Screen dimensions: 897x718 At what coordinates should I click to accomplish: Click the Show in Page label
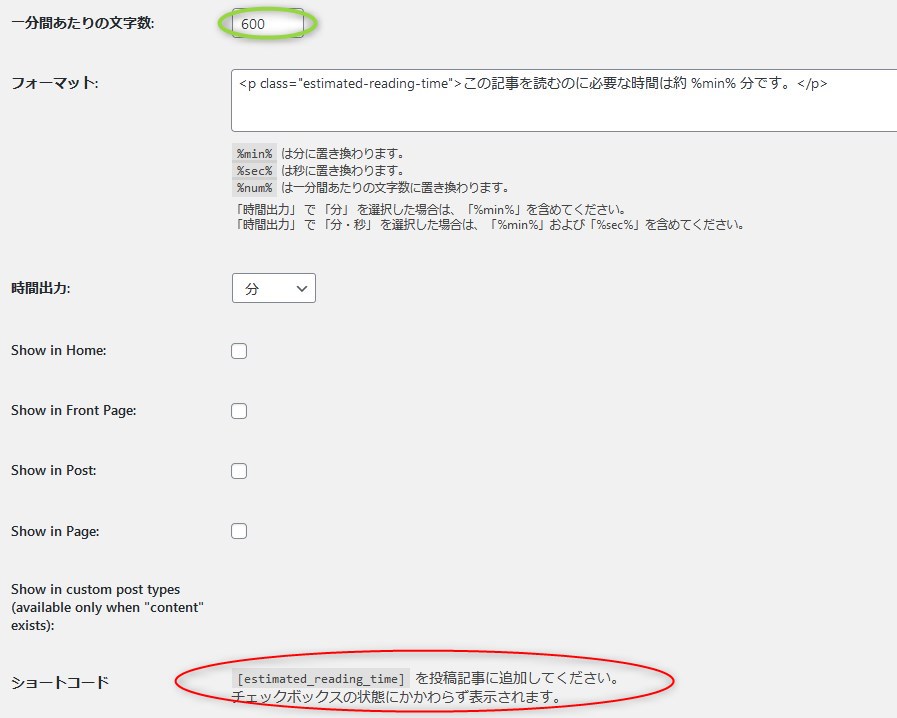(55, 531)
